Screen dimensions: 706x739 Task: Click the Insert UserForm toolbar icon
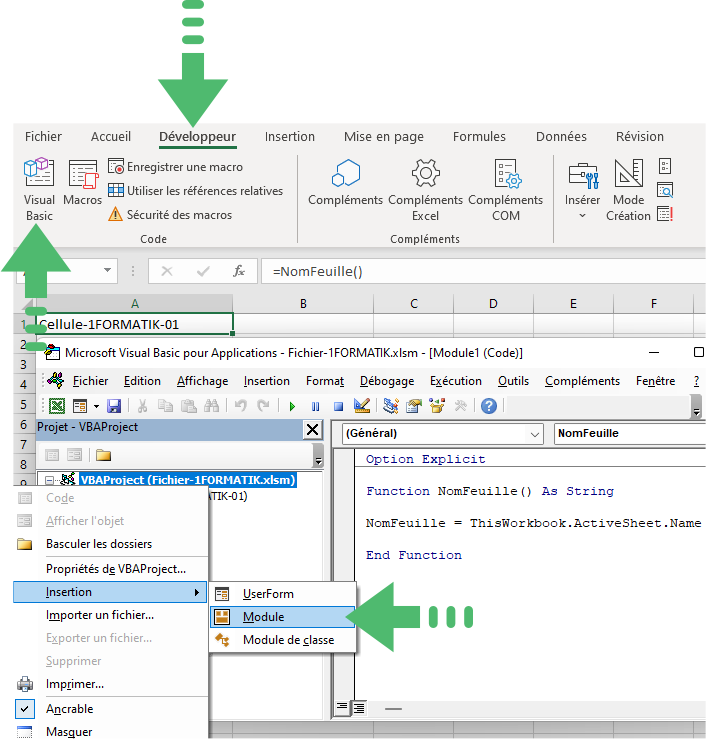(x=80, y=406)
